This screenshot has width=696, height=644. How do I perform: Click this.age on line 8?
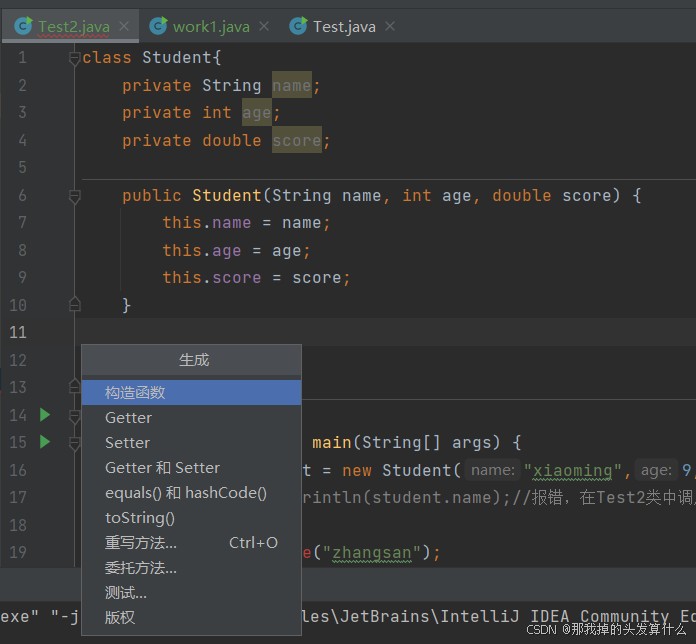click(x=202, y=250)
